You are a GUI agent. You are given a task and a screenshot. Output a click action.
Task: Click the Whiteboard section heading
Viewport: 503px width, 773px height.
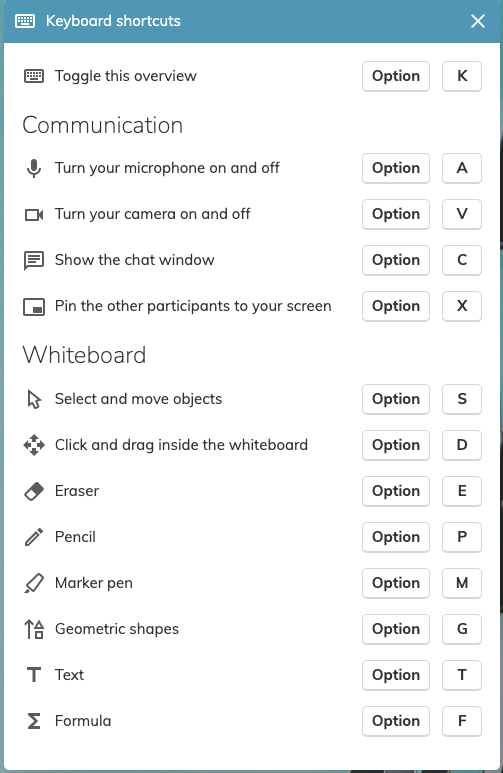(x=84, y=355)
